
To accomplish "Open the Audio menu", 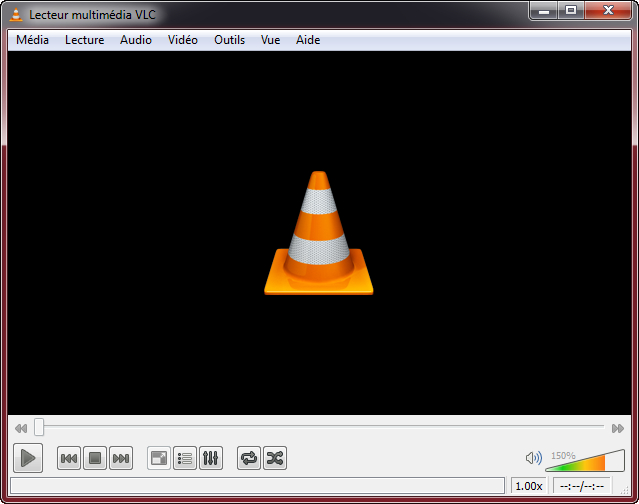I will (x=136, y=40).
